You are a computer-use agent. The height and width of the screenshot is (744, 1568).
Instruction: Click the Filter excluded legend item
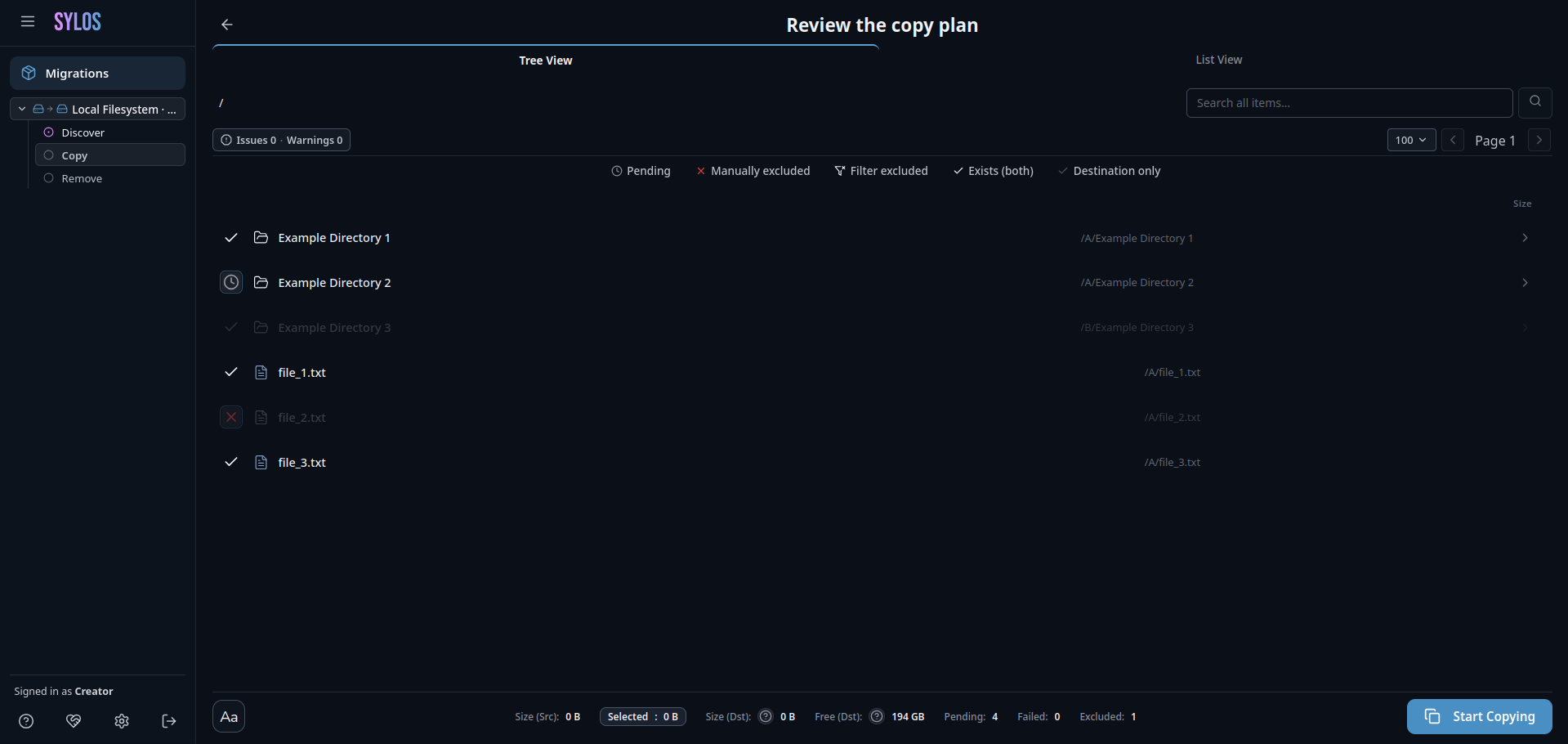tap(881, 171)
